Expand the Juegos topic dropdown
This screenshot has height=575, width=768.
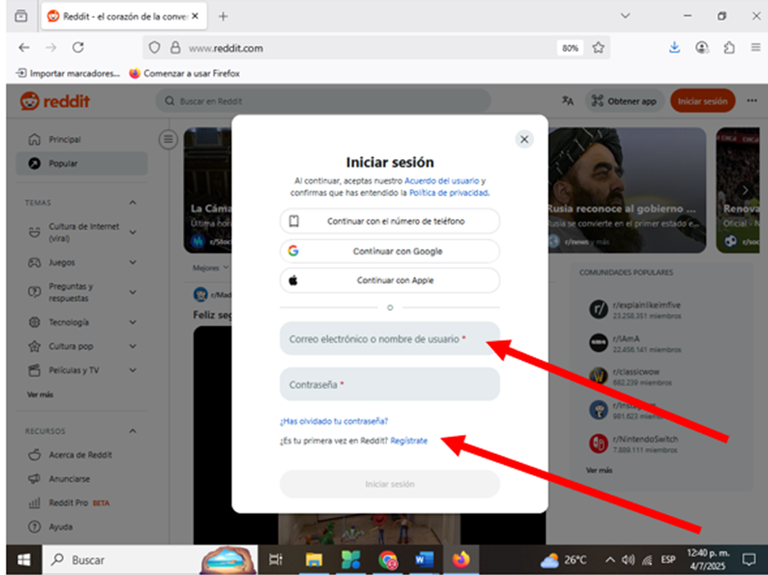click(133, 263)
